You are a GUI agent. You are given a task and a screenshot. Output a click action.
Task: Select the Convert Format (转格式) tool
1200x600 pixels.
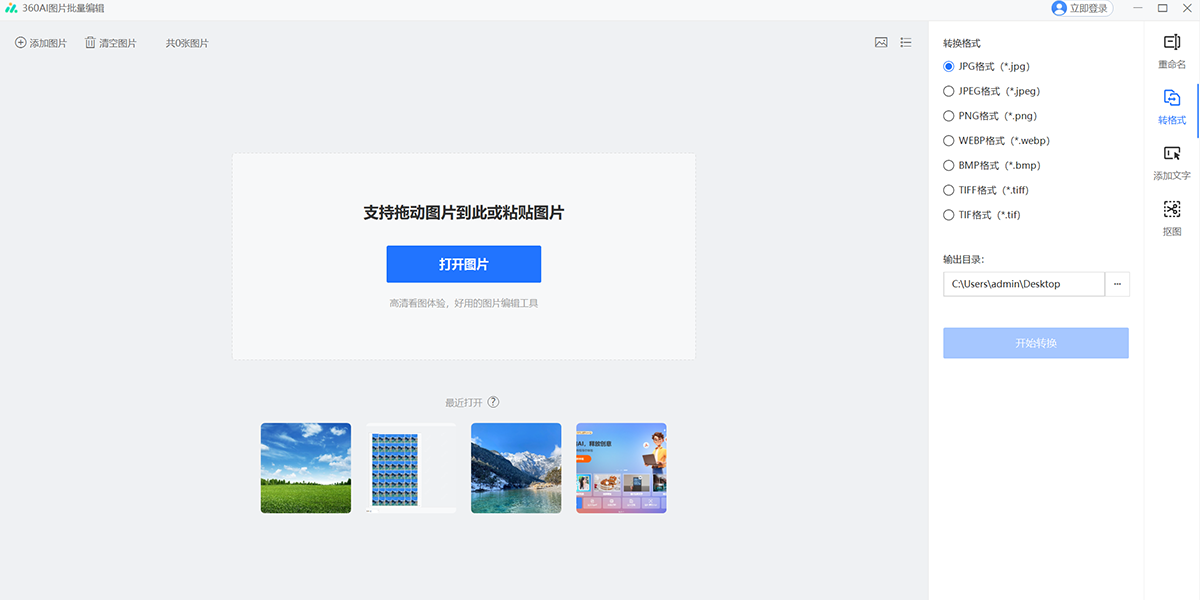pos(1171,107)
